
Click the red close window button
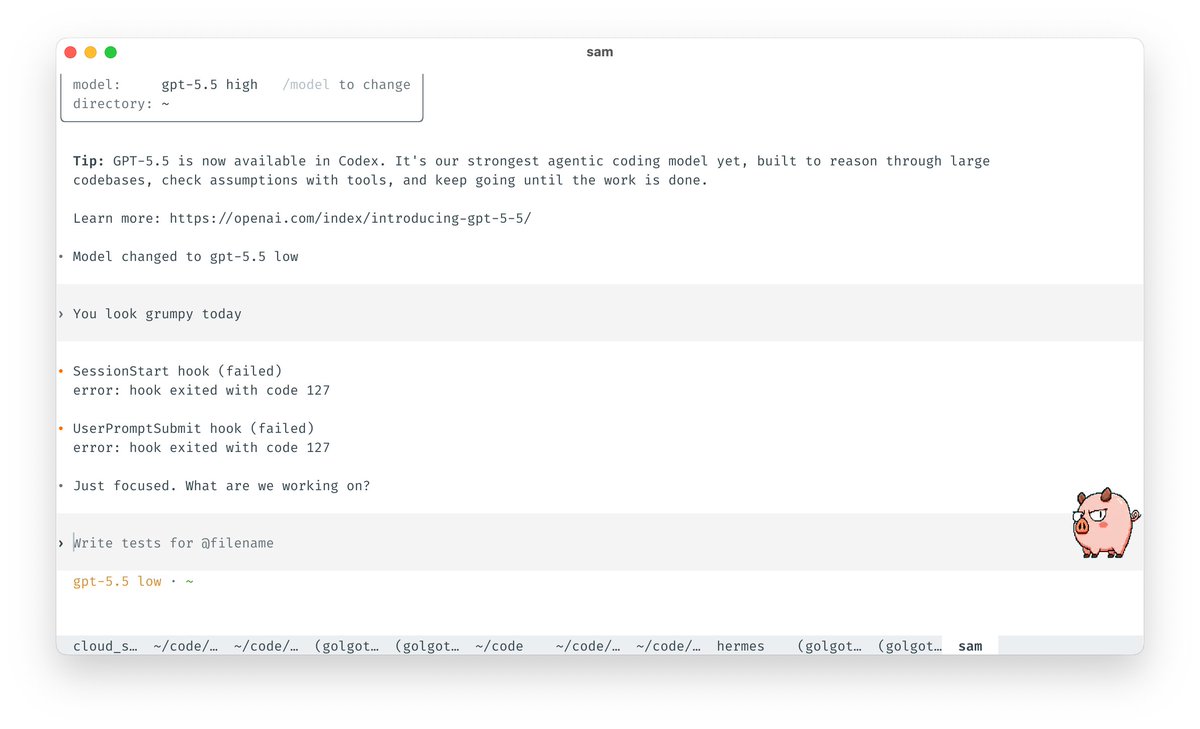70,52
